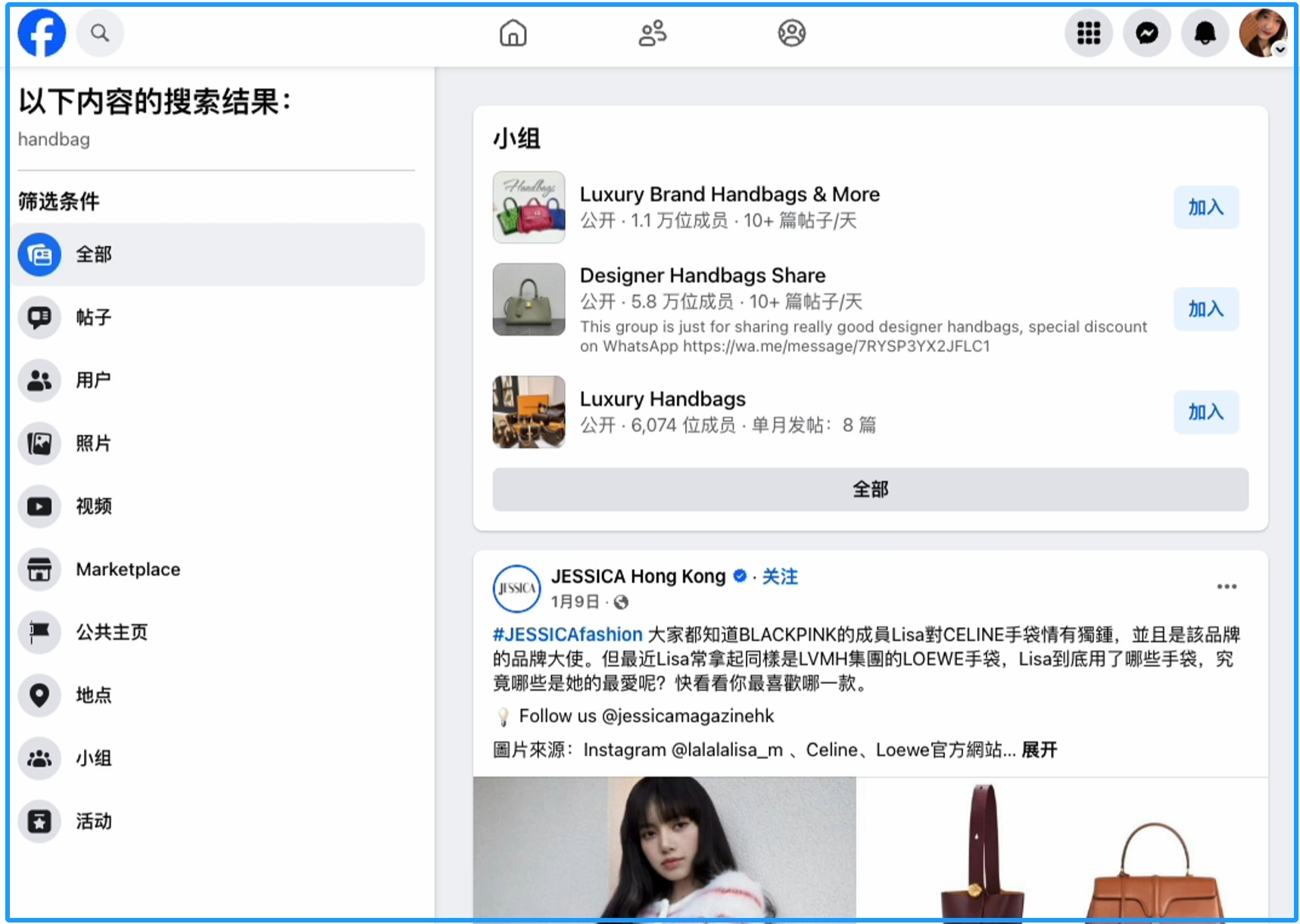Select the 地点 places filter icon

(39, 695)
